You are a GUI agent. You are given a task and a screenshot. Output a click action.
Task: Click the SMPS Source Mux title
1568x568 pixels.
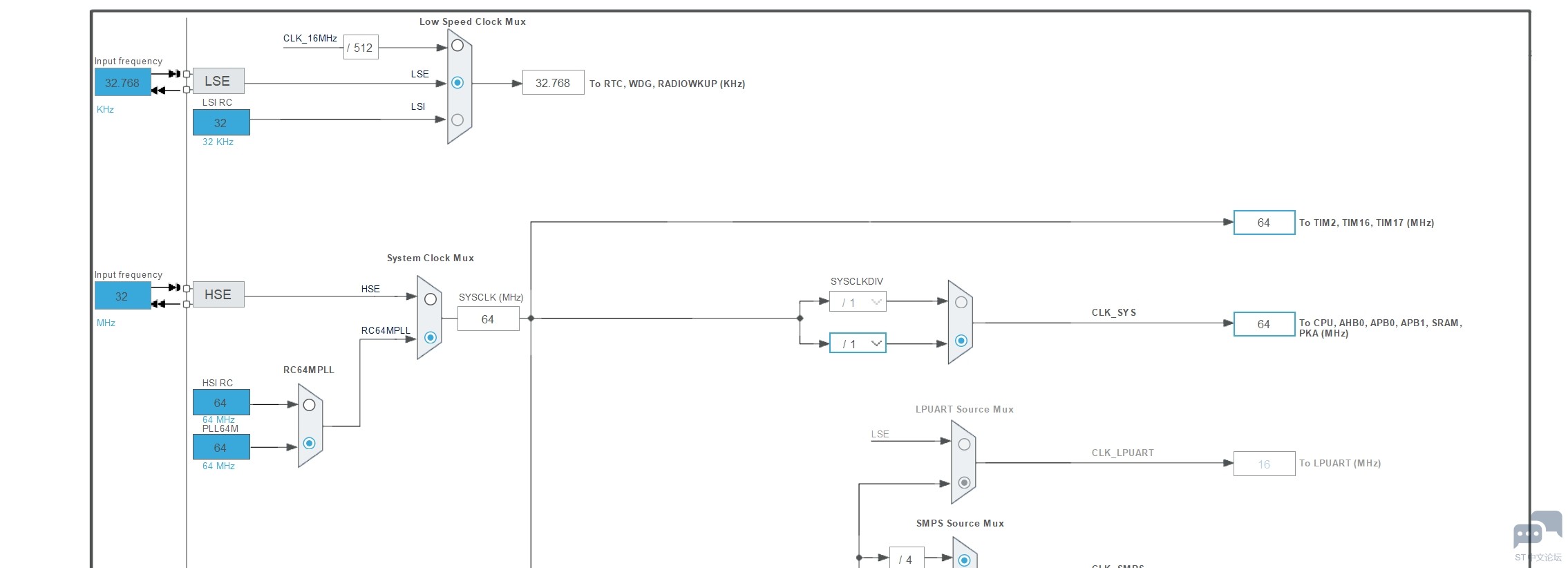point(960,524)
